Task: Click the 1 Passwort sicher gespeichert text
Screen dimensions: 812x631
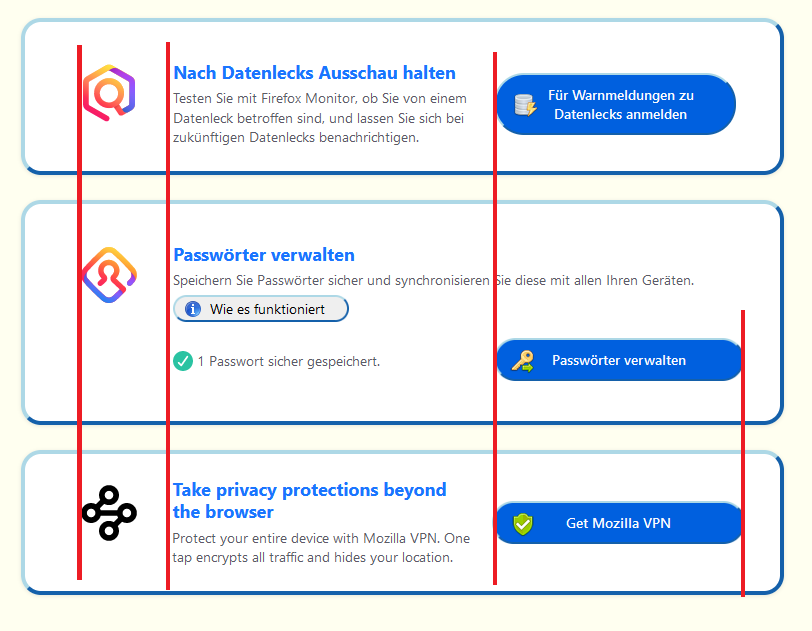Action: tap(288, 361)
